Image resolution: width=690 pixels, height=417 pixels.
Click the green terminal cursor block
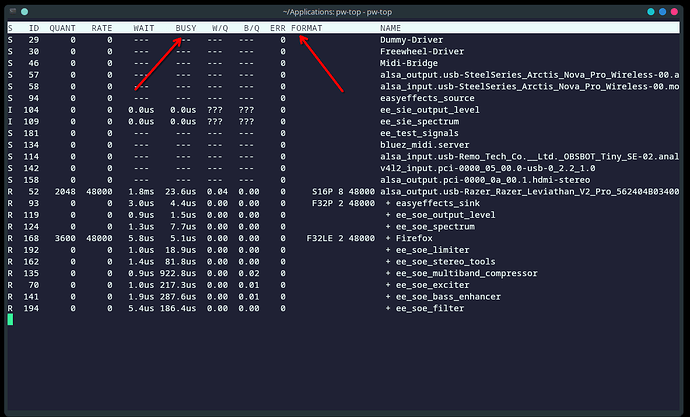point(10,320)
